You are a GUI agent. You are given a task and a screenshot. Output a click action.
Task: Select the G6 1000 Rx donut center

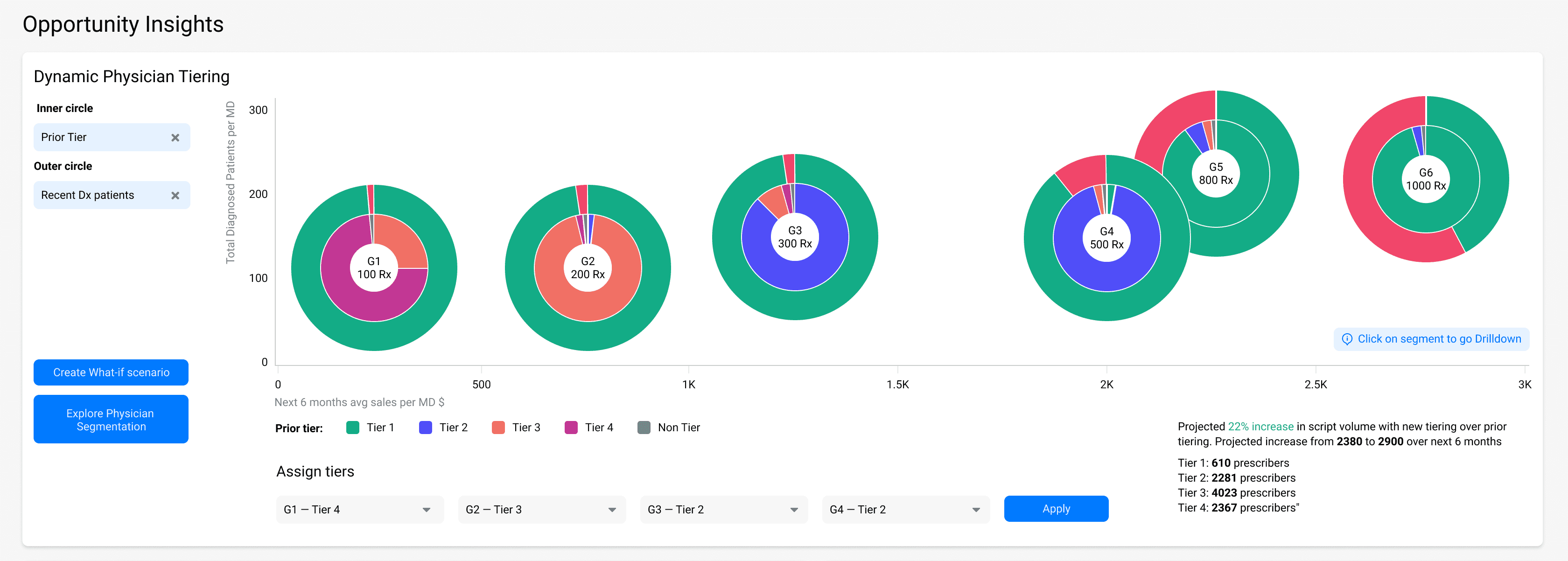coord(1426,179)
